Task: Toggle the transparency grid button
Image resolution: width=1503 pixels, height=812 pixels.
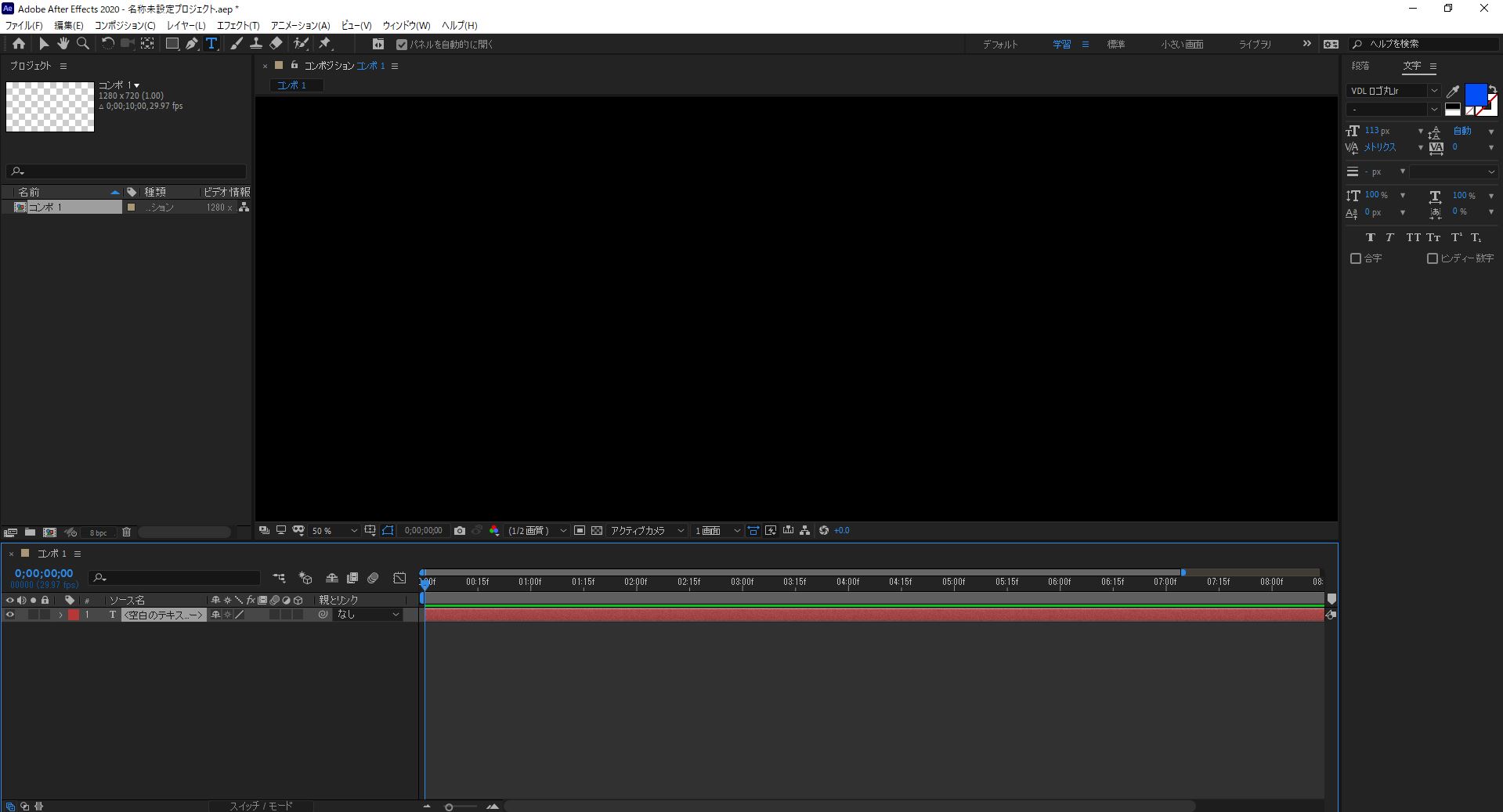Action: click(597, 531)
